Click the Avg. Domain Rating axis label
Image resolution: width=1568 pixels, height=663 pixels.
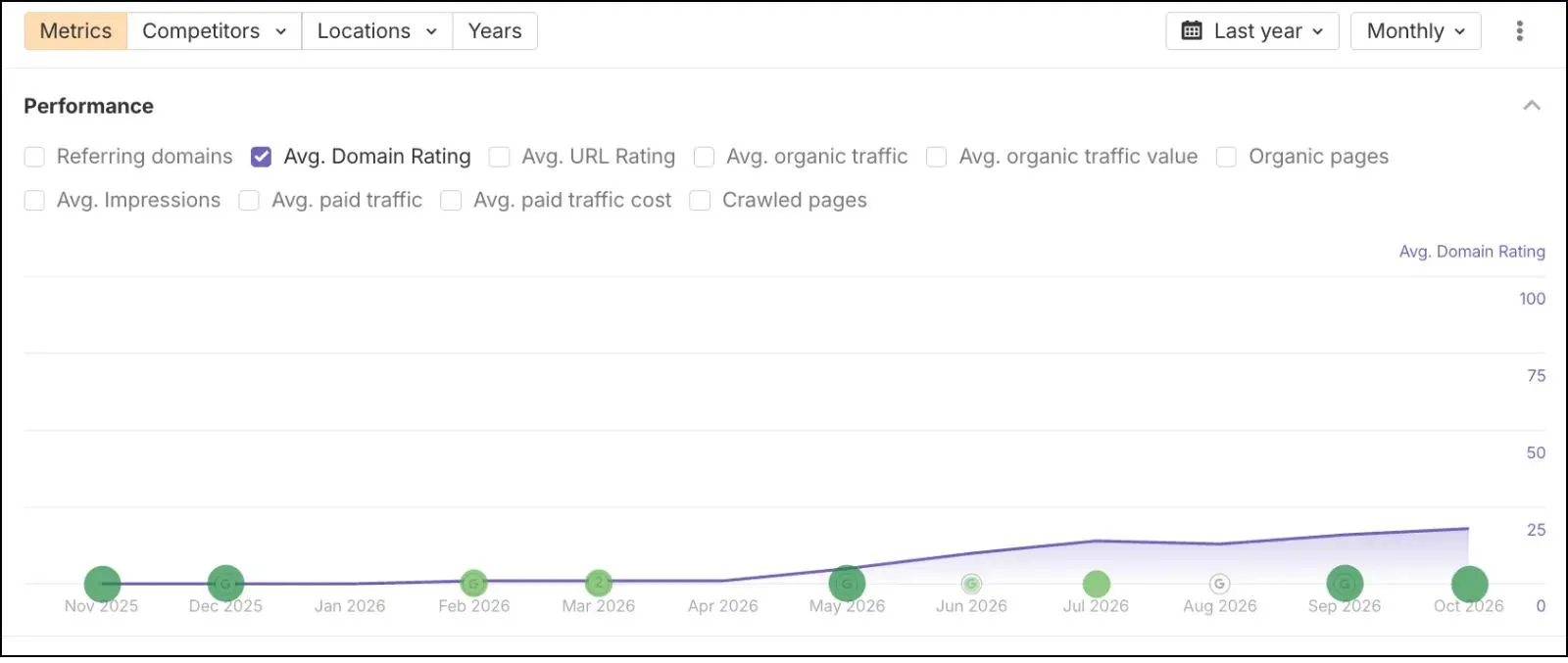1472,252
